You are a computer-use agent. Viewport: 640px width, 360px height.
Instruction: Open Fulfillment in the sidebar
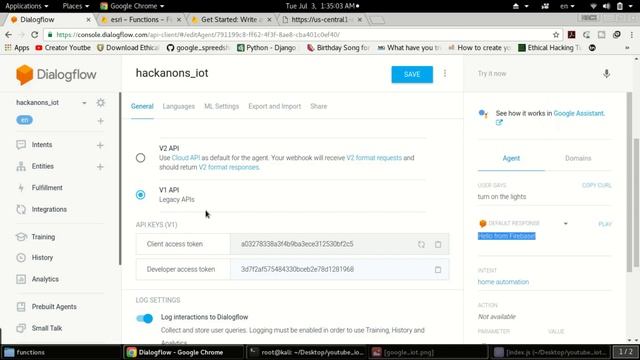[47, 188]
